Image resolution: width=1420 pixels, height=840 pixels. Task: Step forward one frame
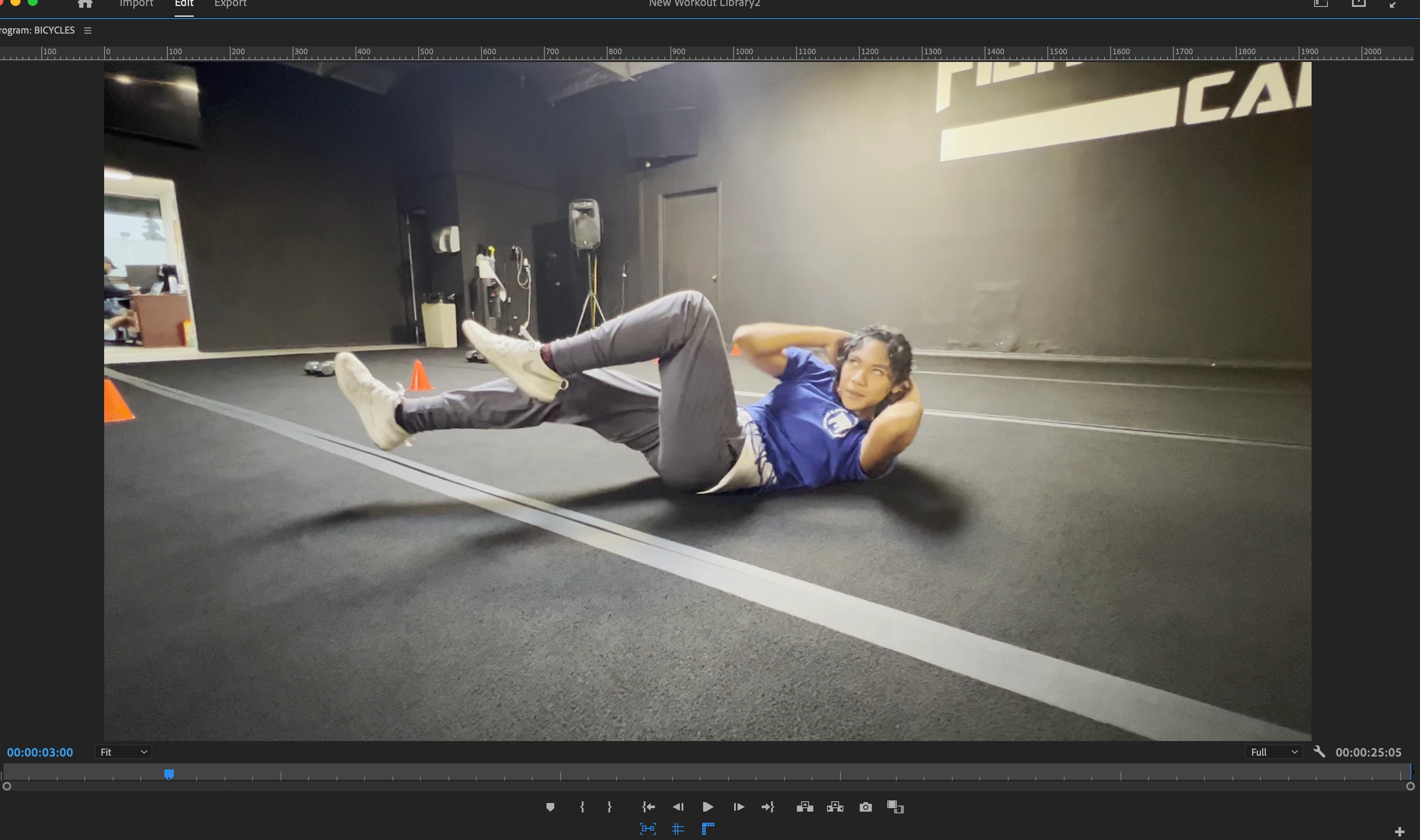point(738,807)
